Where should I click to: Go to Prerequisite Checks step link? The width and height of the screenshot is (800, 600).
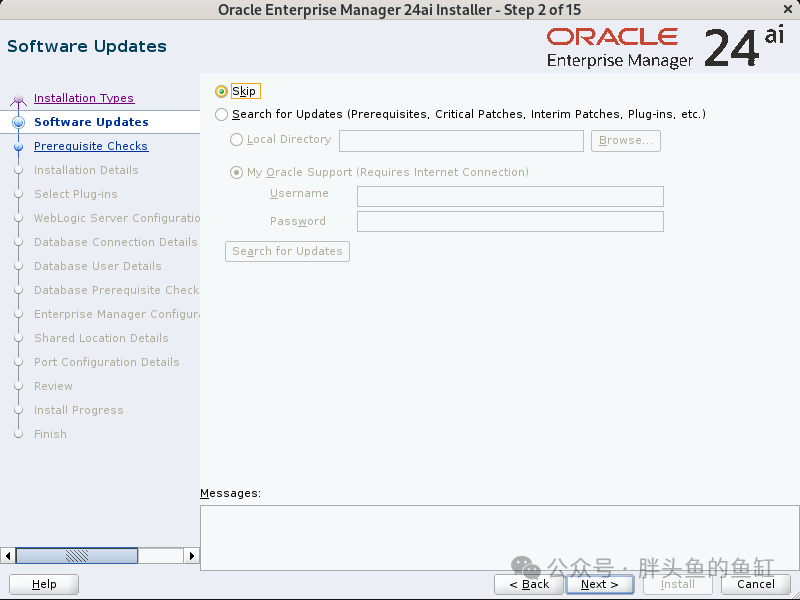[91, 146]
